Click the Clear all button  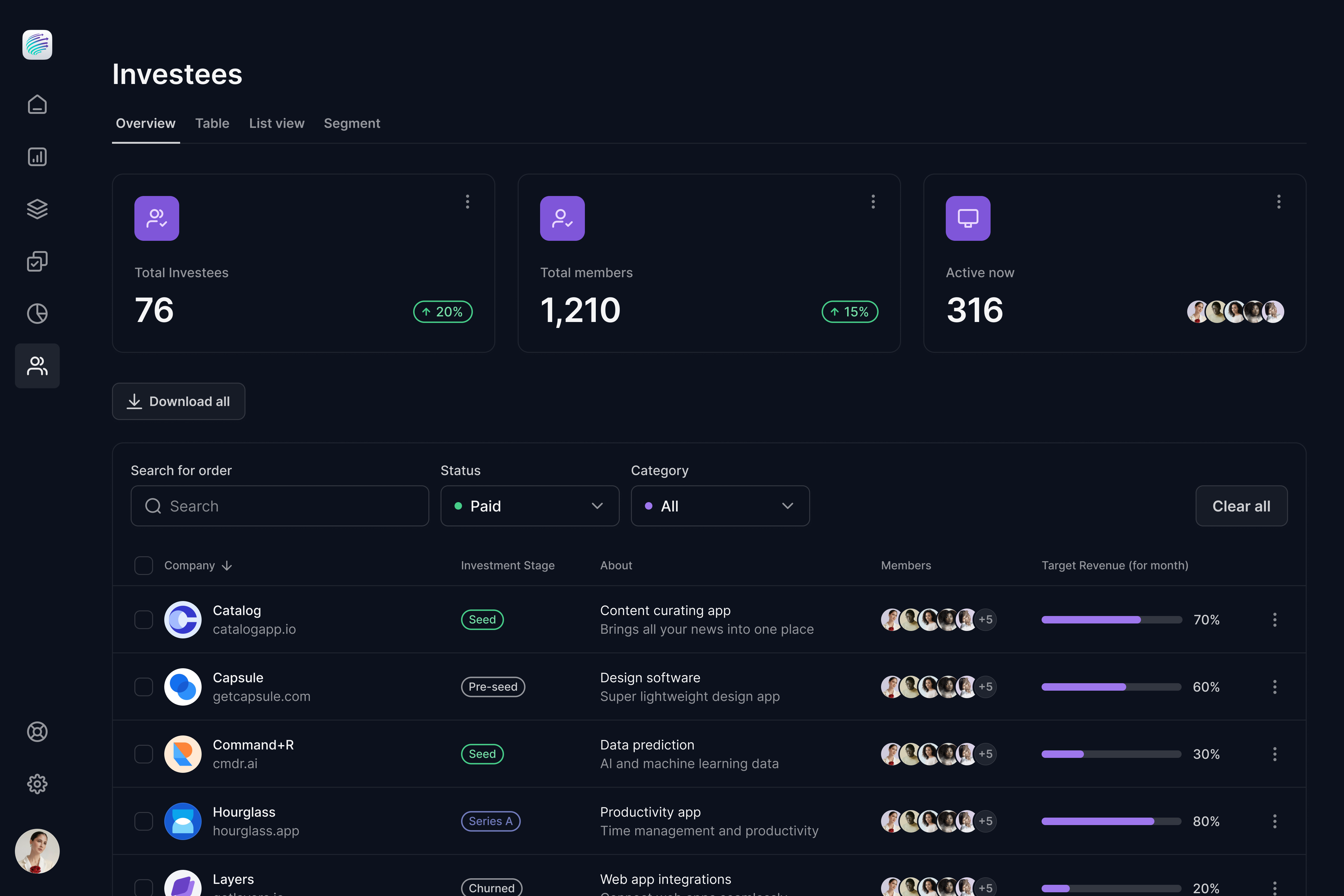(x=1241, y=506)
